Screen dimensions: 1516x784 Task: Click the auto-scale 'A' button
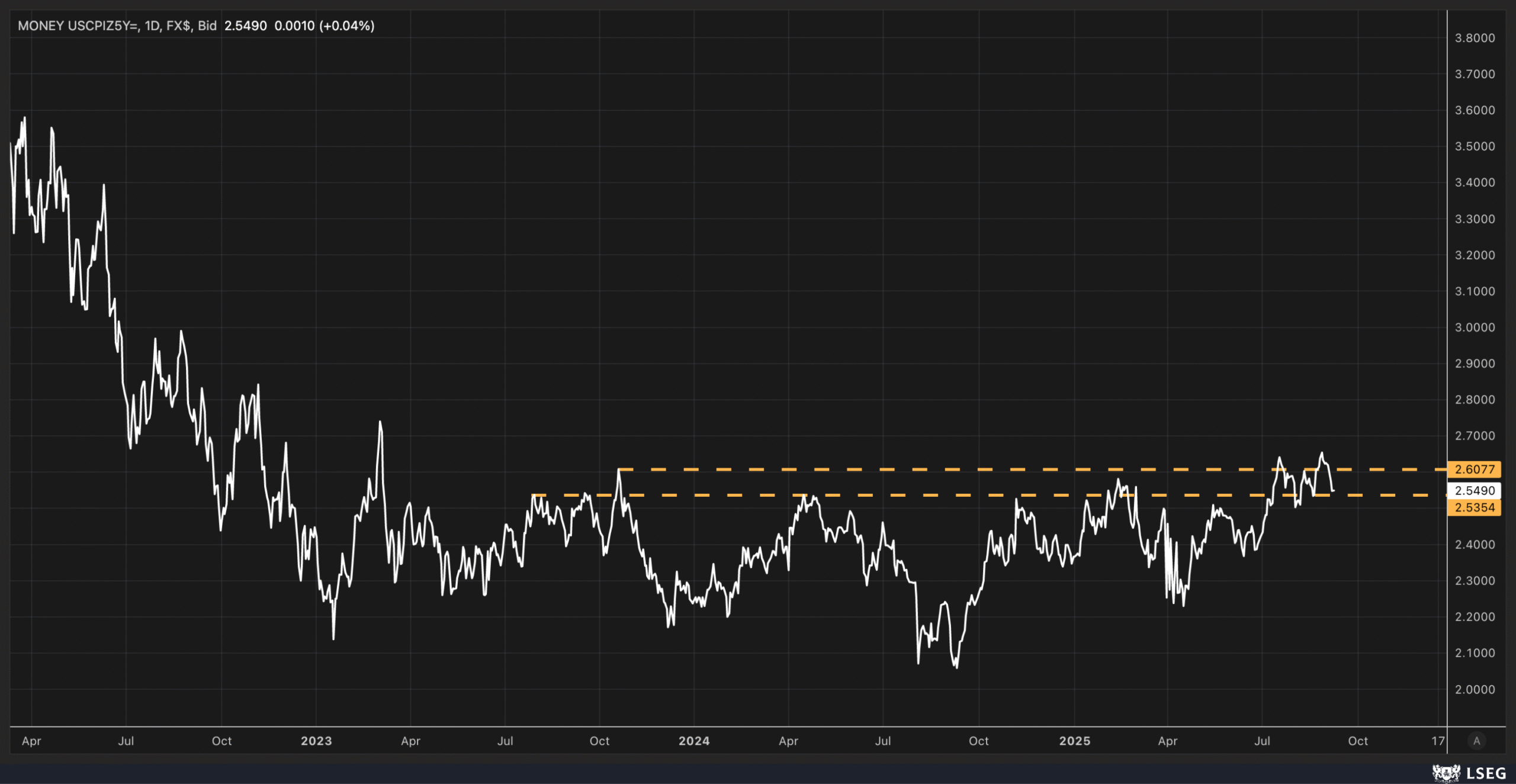point(1476,741)
